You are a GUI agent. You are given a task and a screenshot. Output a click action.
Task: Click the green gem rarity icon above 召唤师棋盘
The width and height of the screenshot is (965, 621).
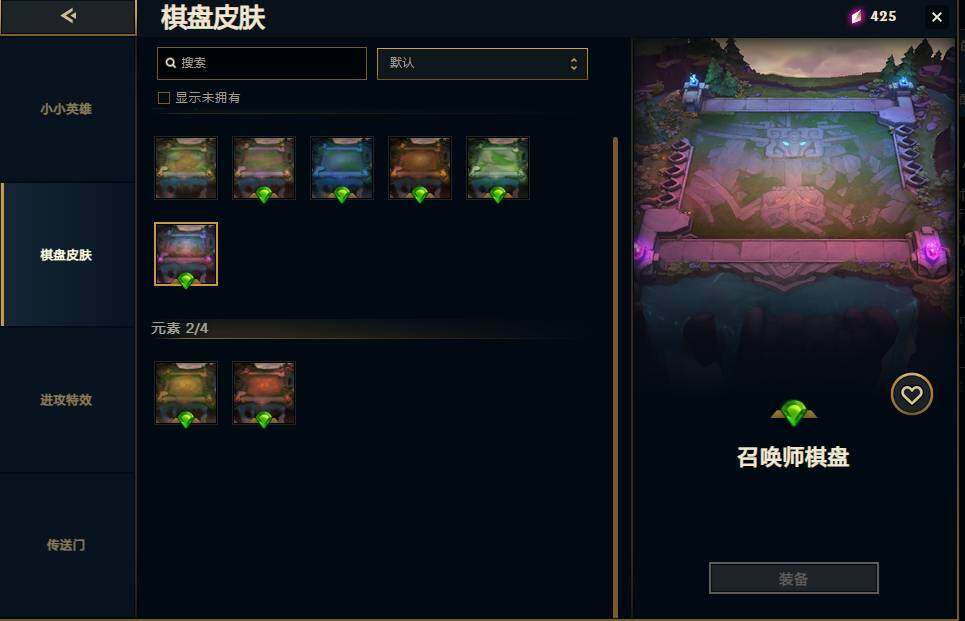pos(793,412)
